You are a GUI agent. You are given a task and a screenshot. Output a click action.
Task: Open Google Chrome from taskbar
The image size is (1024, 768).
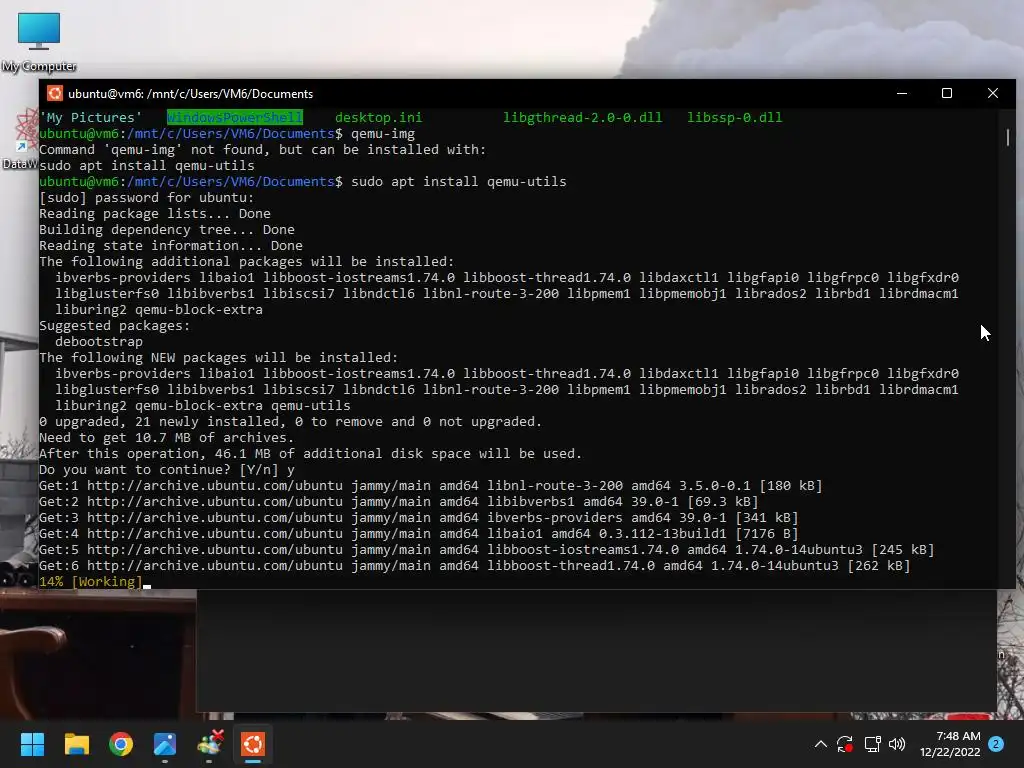121,744
